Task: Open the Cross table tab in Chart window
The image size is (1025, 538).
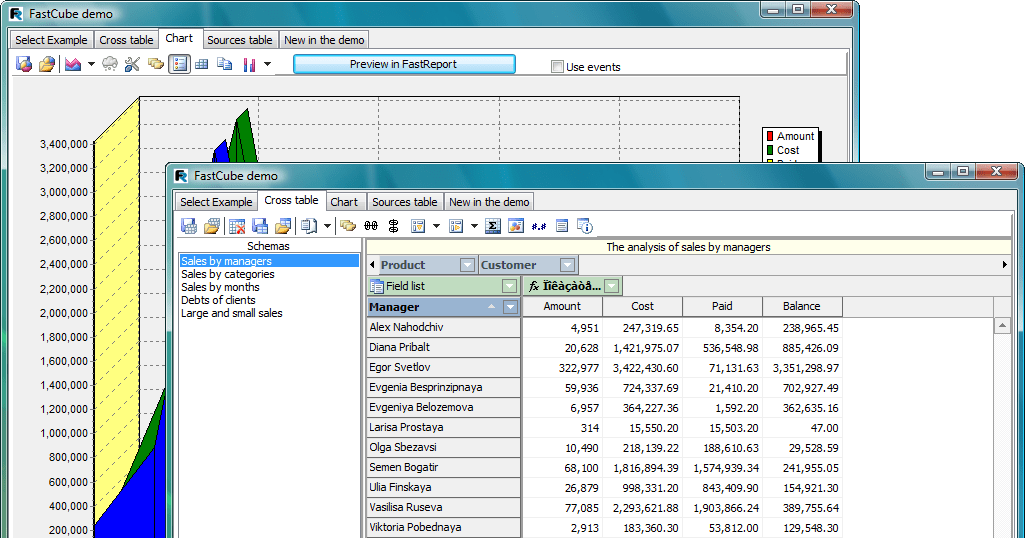Action: 126,40
